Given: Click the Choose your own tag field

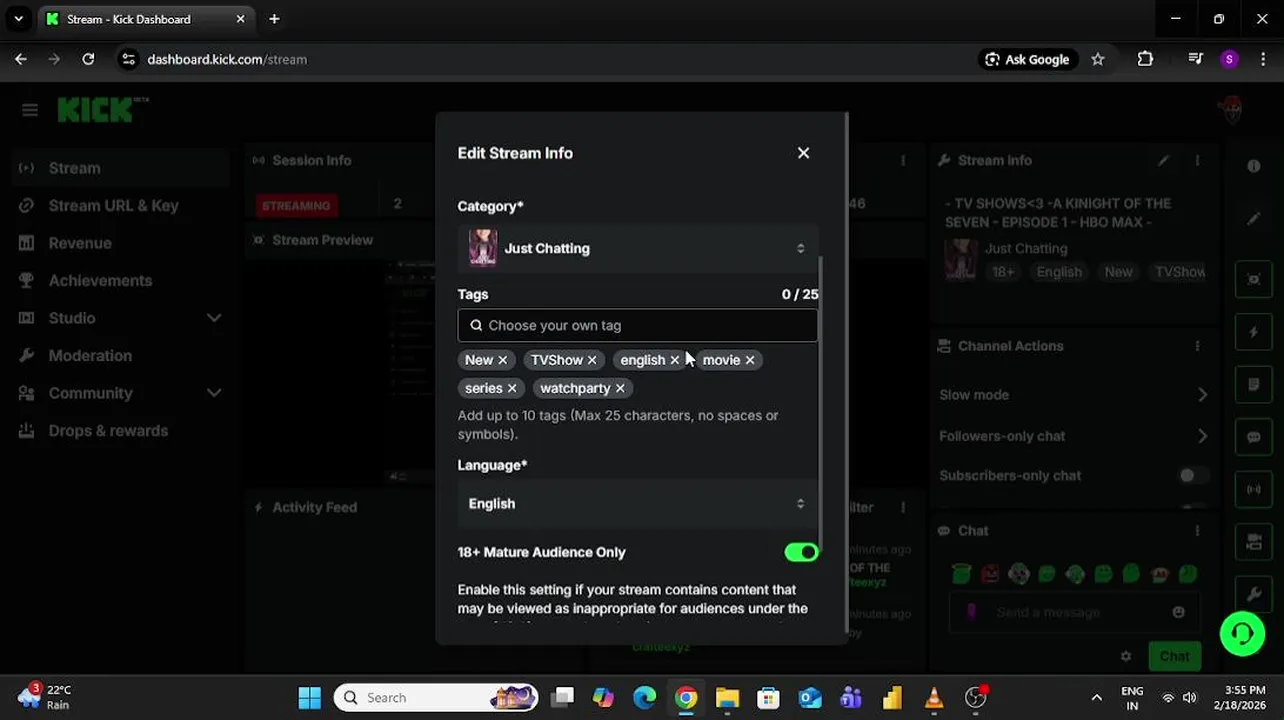Looking at the screenshot, I should 637,325.
